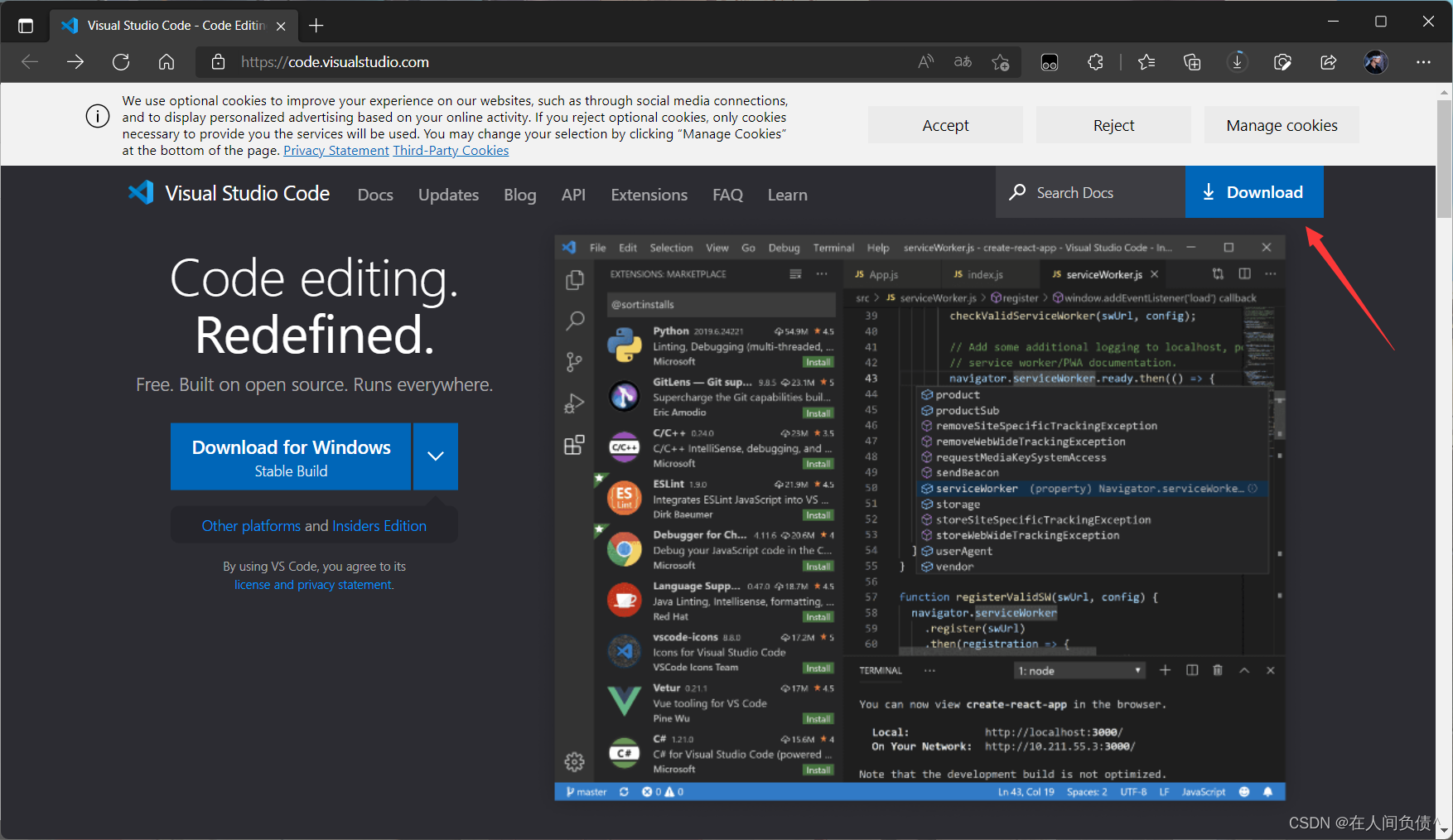This screenshot has width=1453, height=840.
Task: Click the page vertical scrollbar
Action: 1444,157
